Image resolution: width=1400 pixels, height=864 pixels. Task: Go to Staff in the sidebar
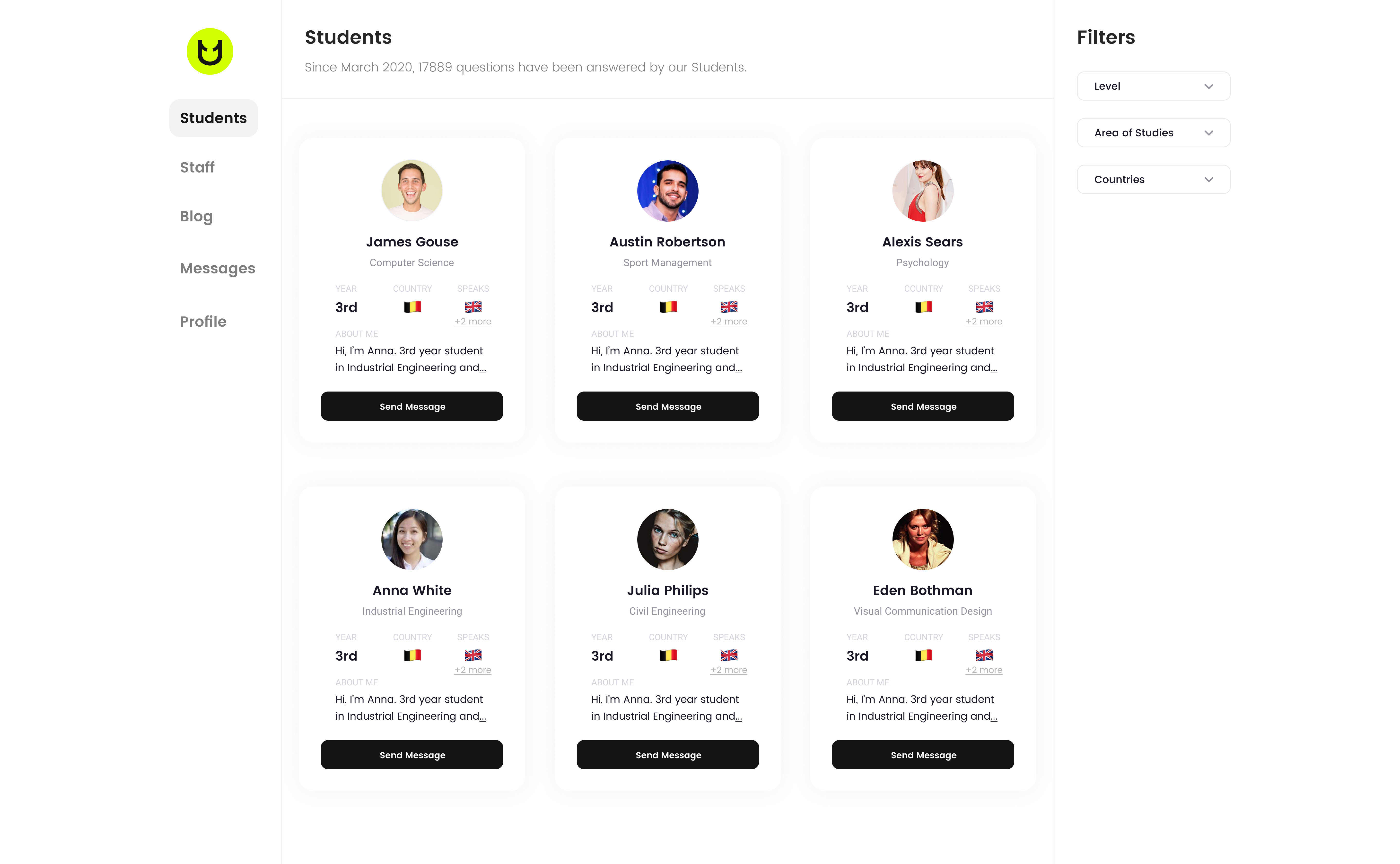[x=197, y=167]
